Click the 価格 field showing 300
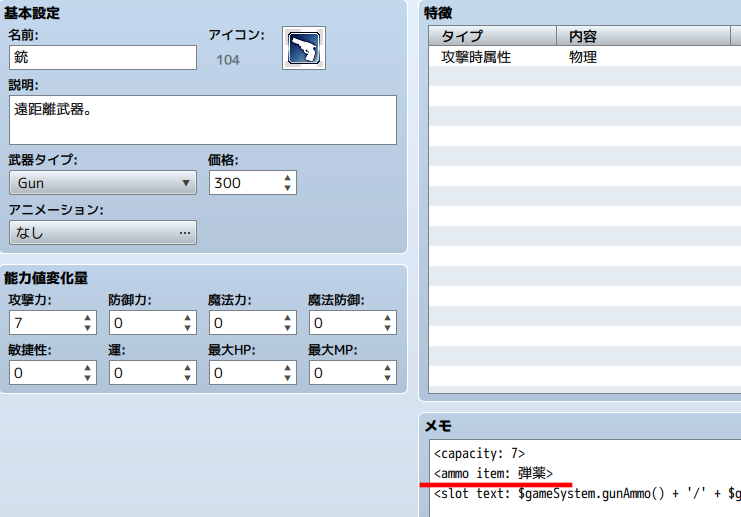This screenshot has height=517, width=741. tap(244, 183)
